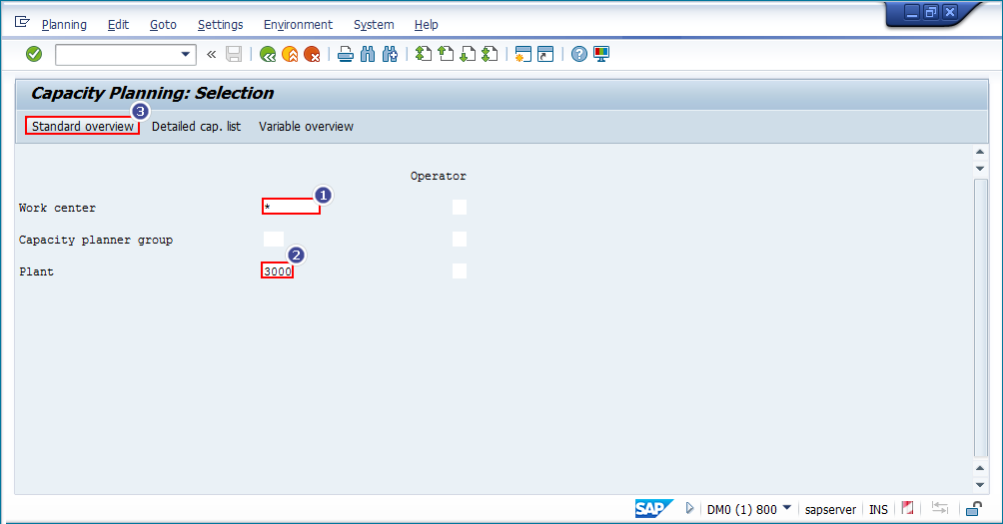Open the transaction command field dropdown
Viewport: 1003px width, 524px height.
pyautogui.click(x=185, y=54)
